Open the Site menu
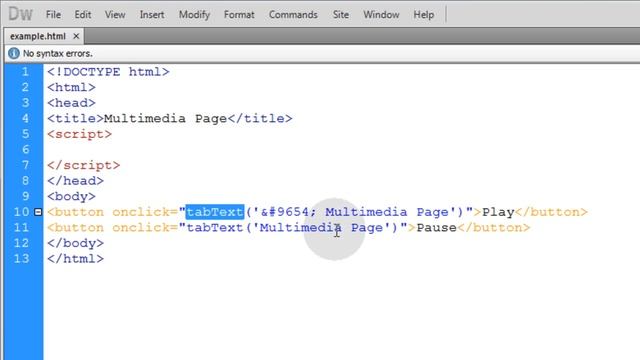640x360 pixels. point(340,15)
